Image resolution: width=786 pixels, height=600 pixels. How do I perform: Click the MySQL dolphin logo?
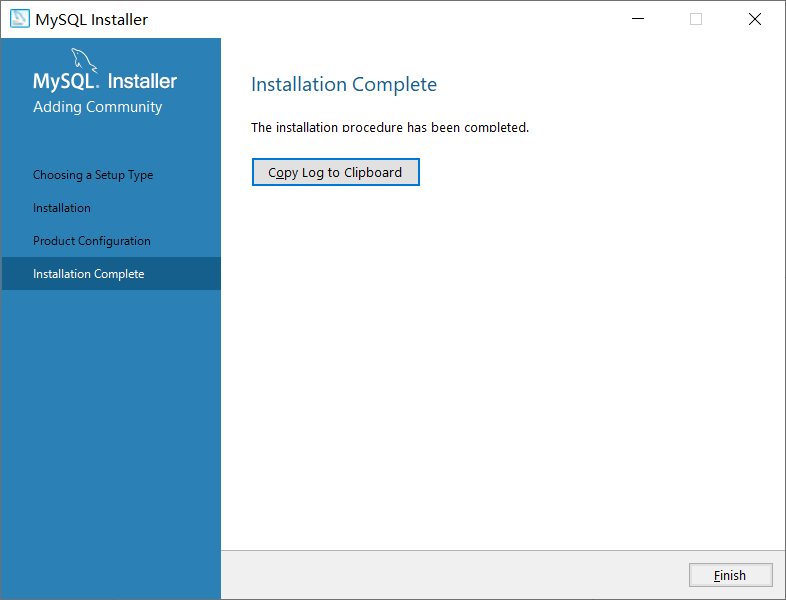pyautogui.click(x=84, y=61)
